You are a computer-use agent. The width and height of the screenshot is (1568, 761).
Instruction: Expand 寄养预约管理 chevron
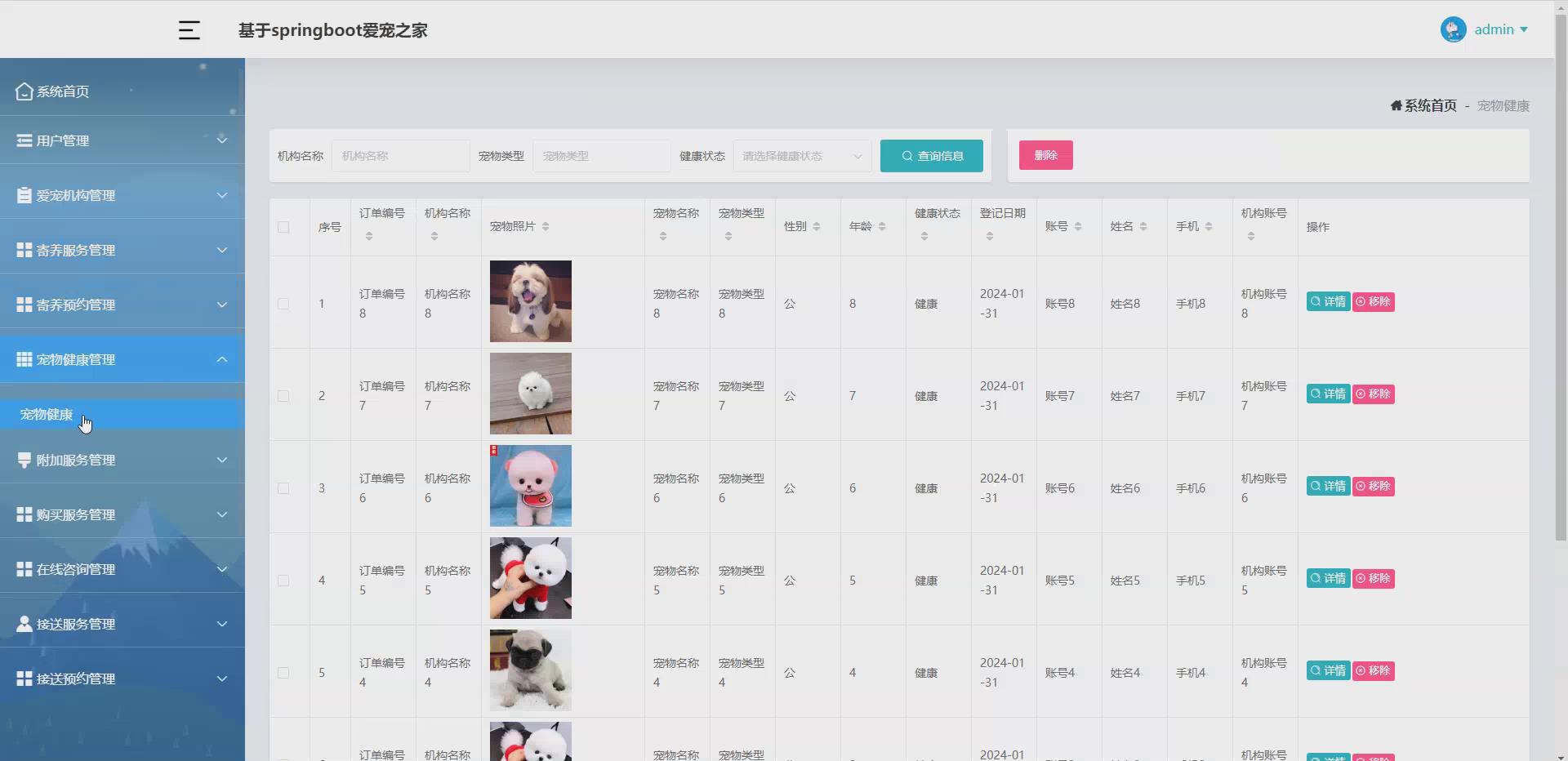click(222, 305)
